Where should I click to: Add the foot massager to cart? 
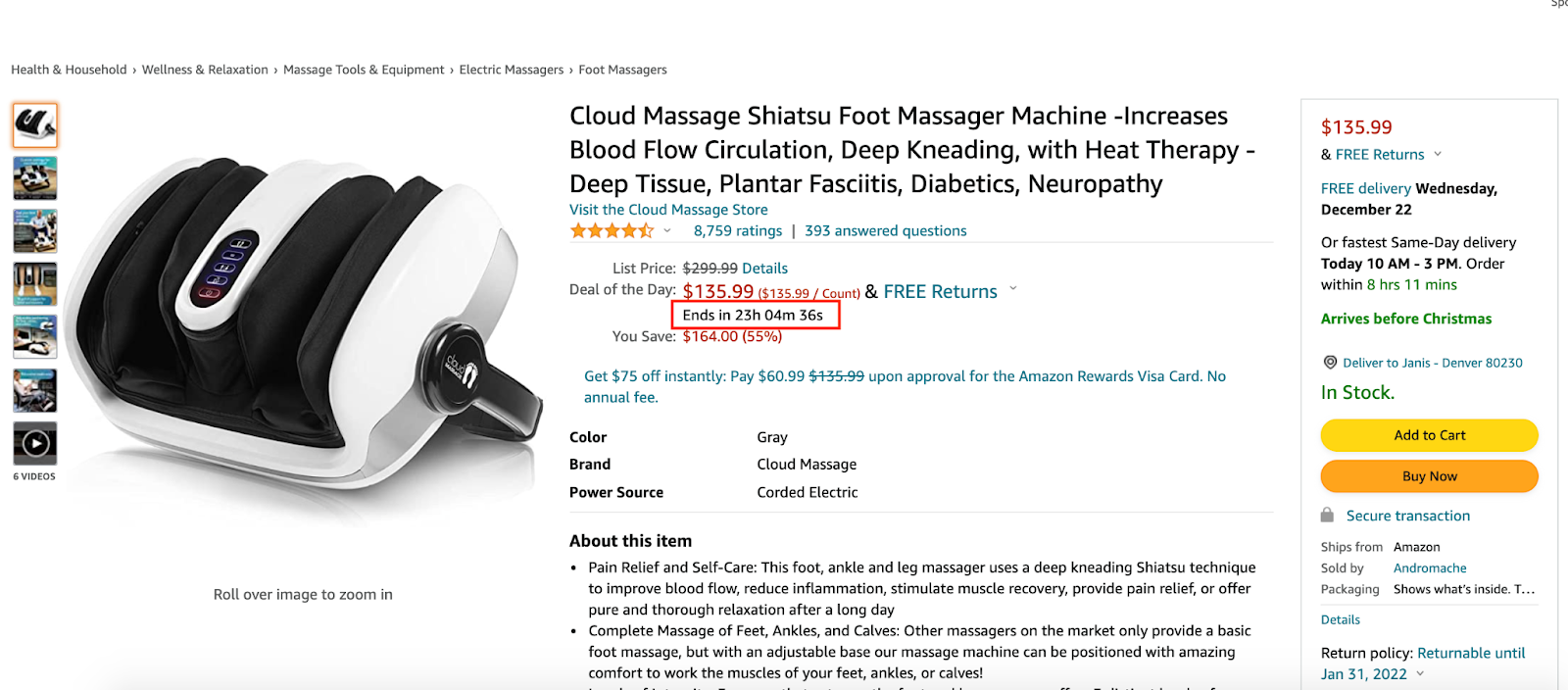pyautogui.click(x=1428, y=434)
